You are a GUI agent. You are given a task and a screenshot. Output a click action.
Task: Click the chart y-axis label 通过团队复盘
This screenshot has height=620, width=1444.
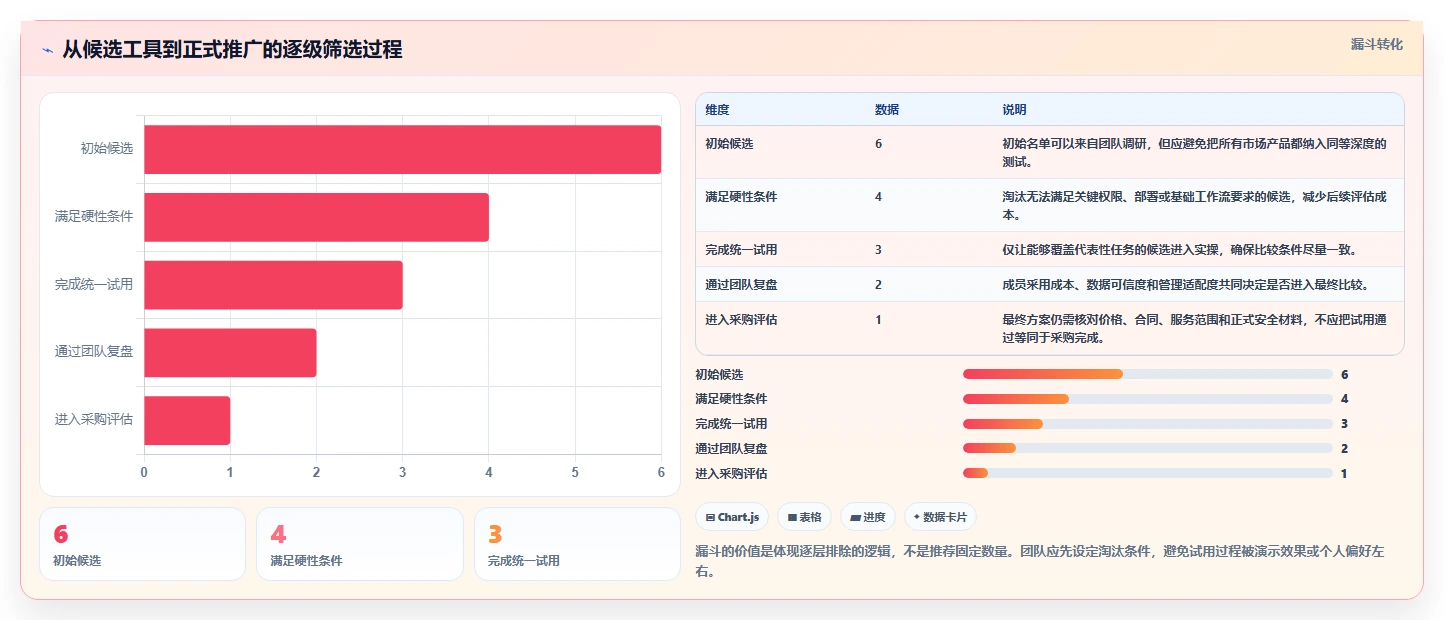[x=94, y=351]
